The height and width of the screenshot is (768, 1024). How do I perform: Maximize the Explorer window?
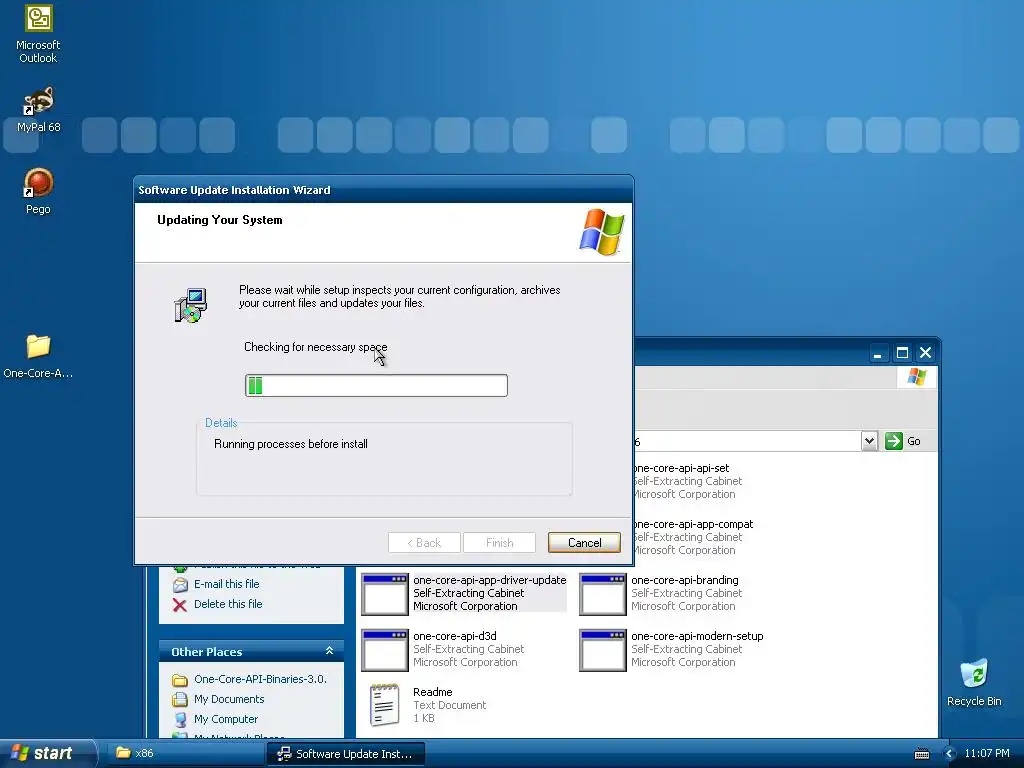pyautogui.click(x=902, y=353)
